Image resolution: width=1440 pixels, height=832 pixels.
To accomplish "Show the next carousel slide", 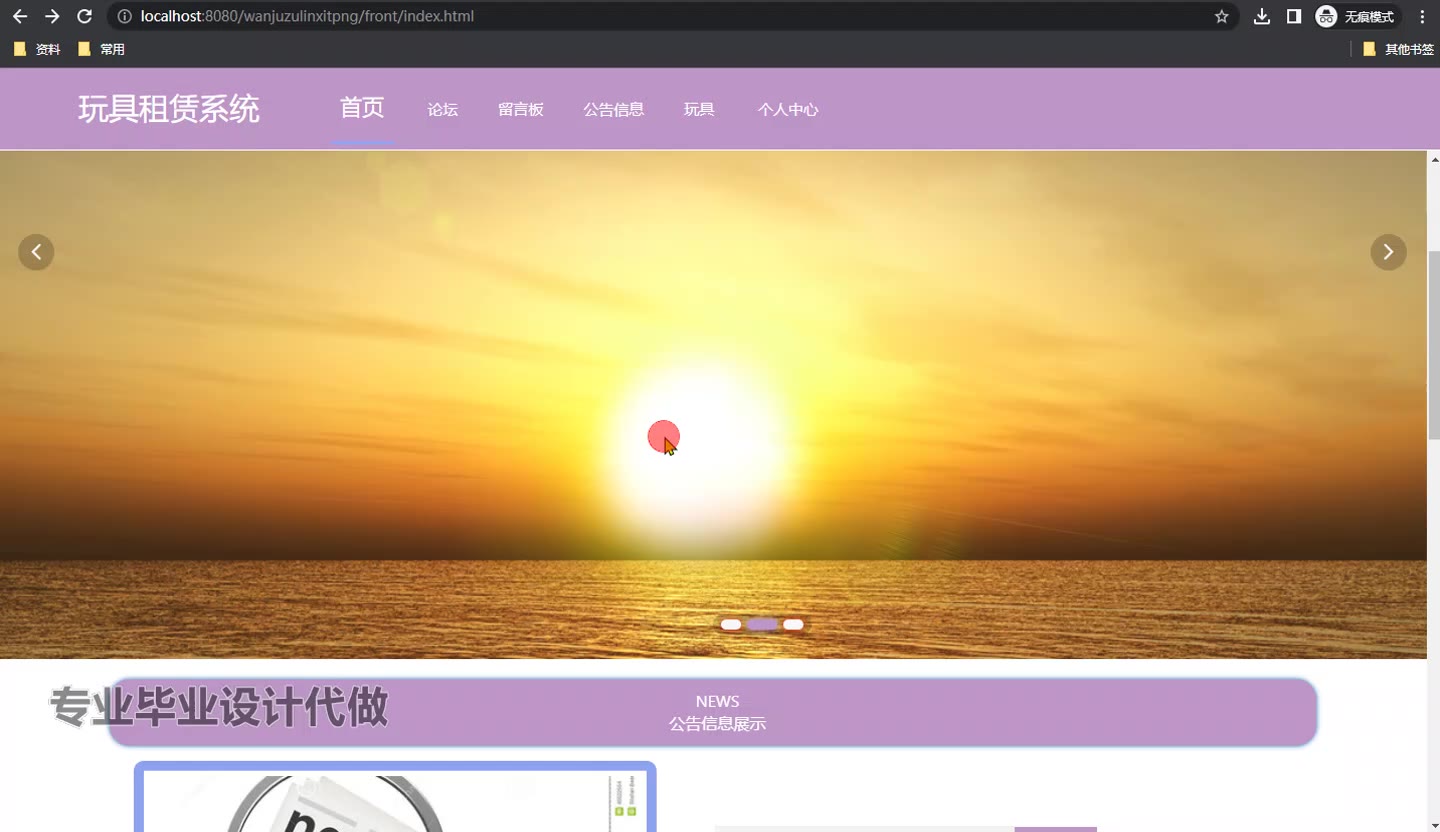I will tap(1388, 252).
